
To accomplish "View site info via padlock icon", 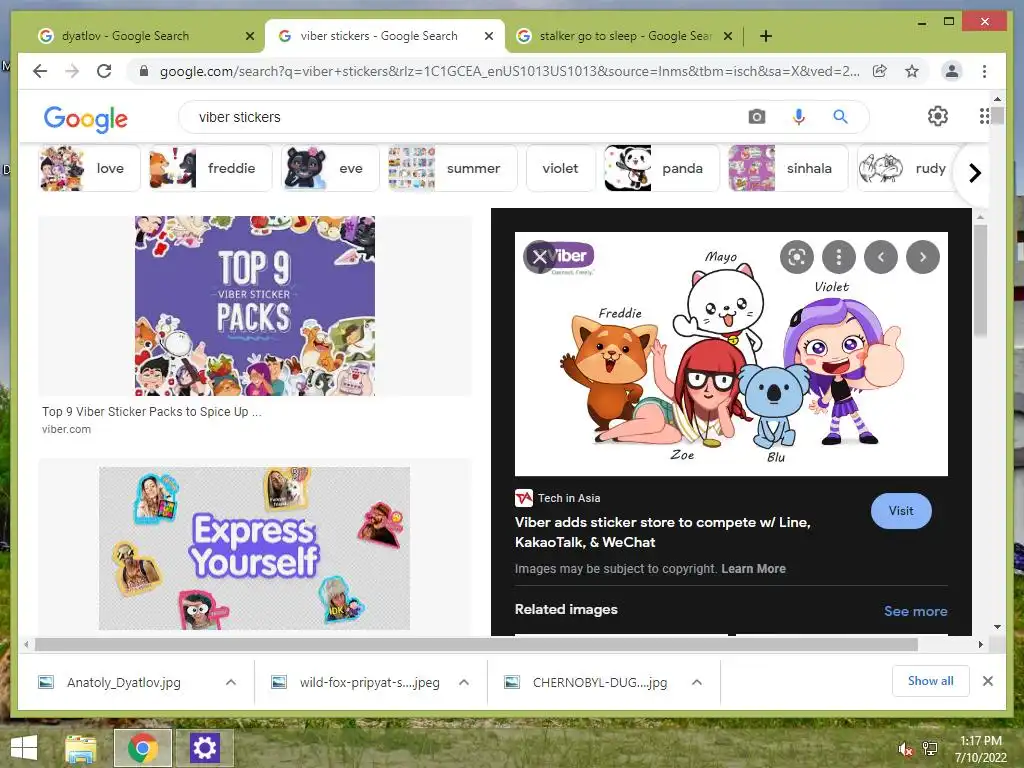I will (x=144, y=71).
